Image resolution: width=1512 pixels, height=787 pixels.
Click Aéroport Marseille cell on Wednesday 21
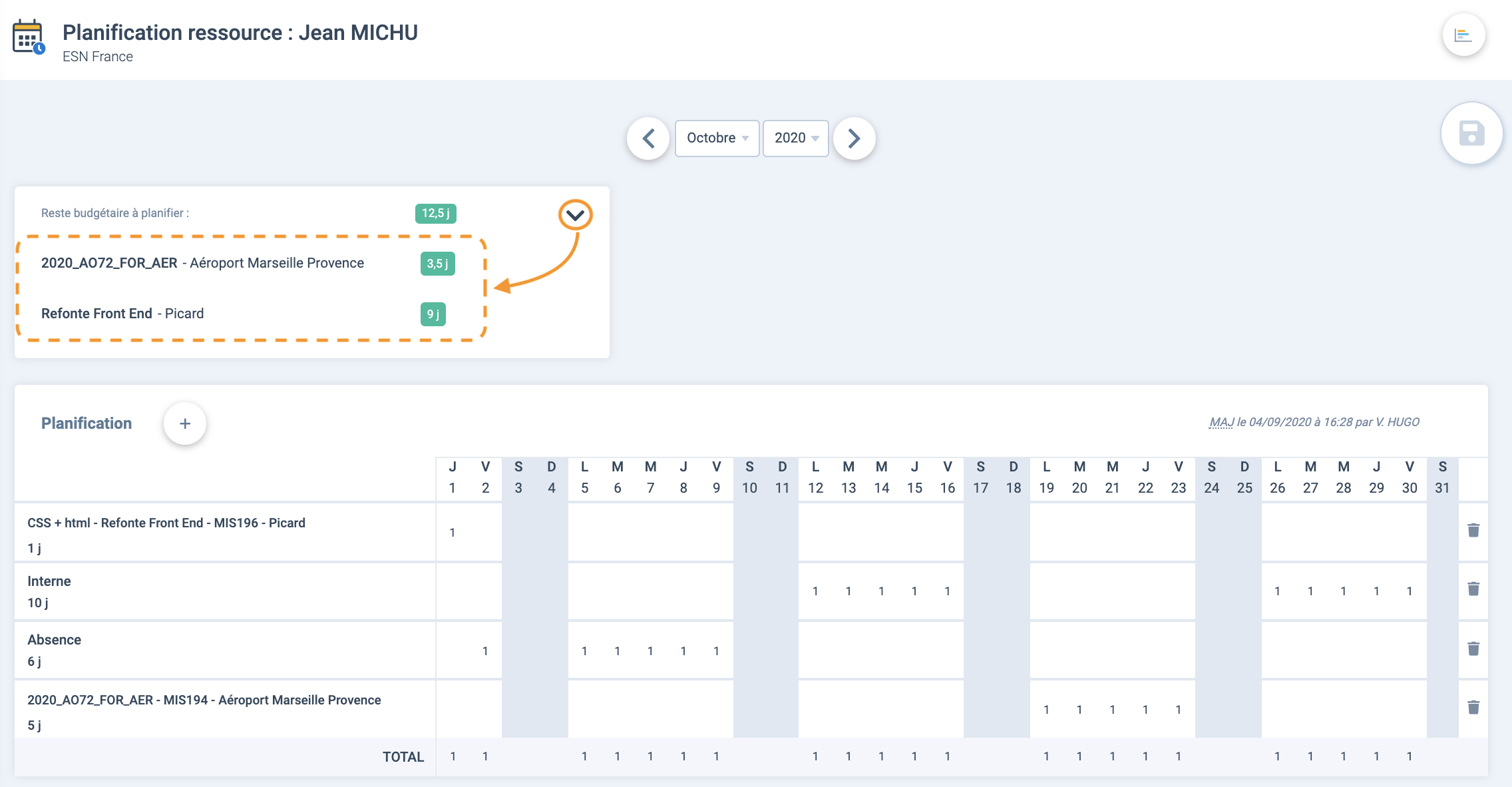coord(1112,710)
